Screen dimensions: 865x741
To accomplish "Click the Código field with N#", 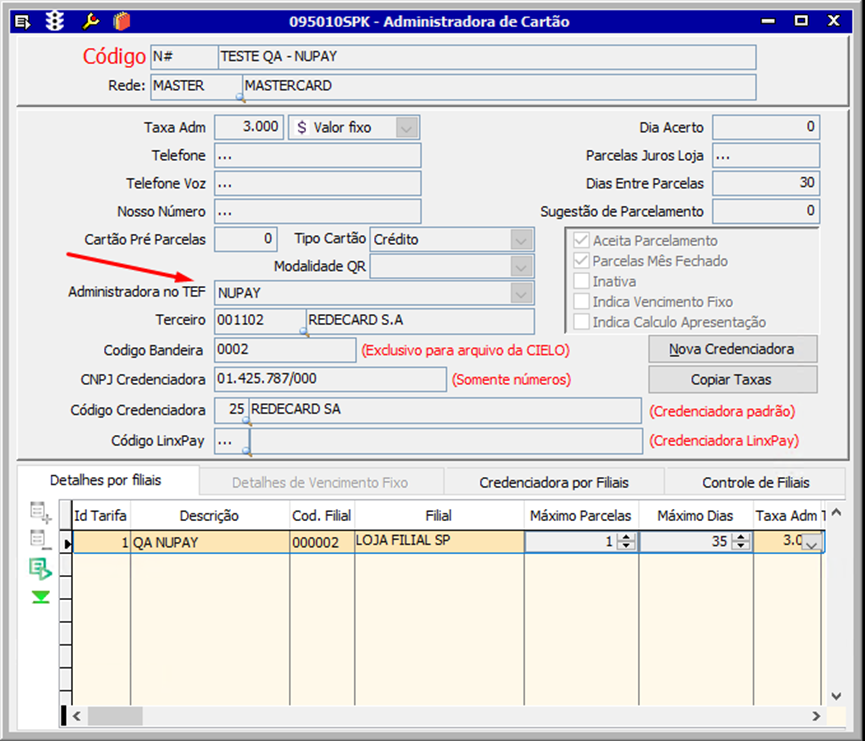I will click(184, 57).
